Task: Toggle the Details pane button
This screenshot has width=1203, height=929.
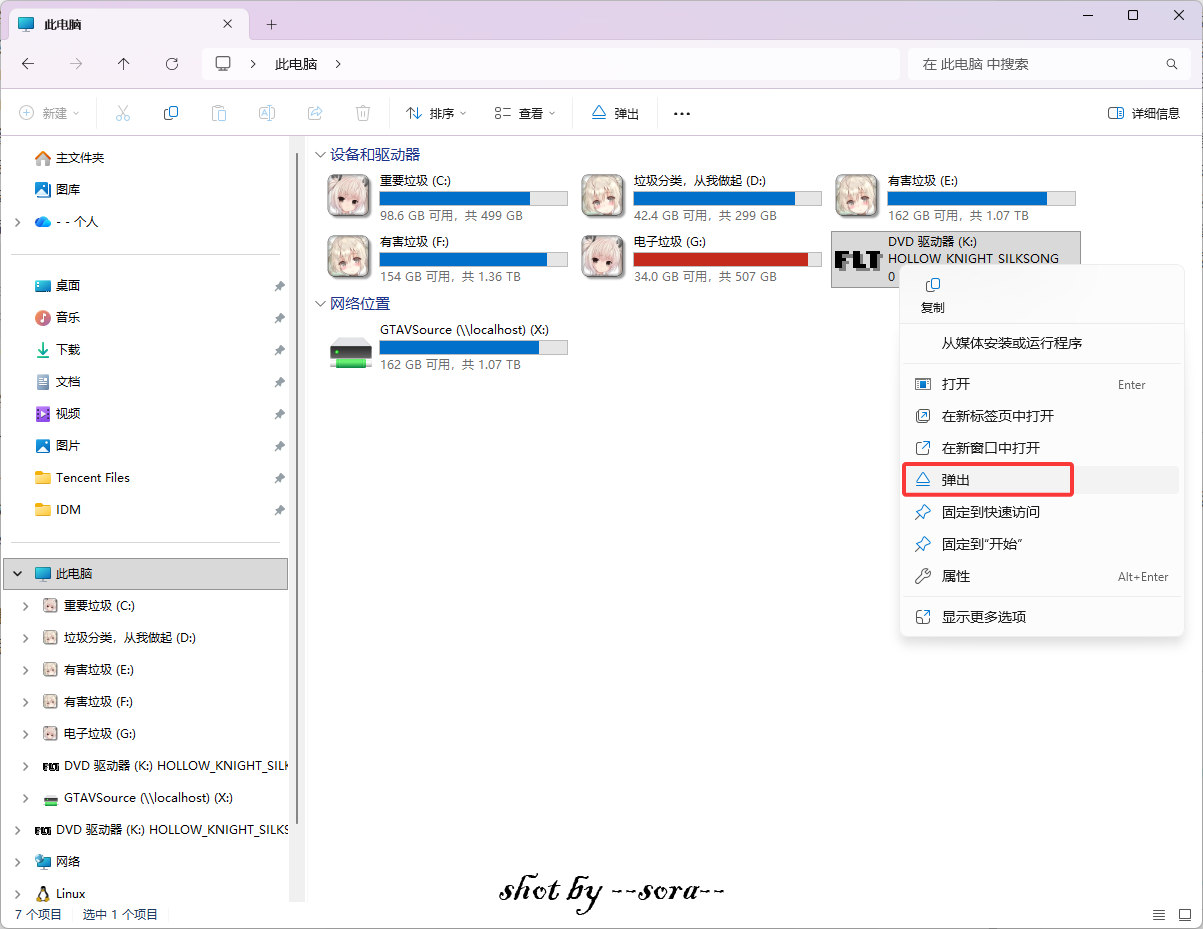Action: tap(1144, 113)
